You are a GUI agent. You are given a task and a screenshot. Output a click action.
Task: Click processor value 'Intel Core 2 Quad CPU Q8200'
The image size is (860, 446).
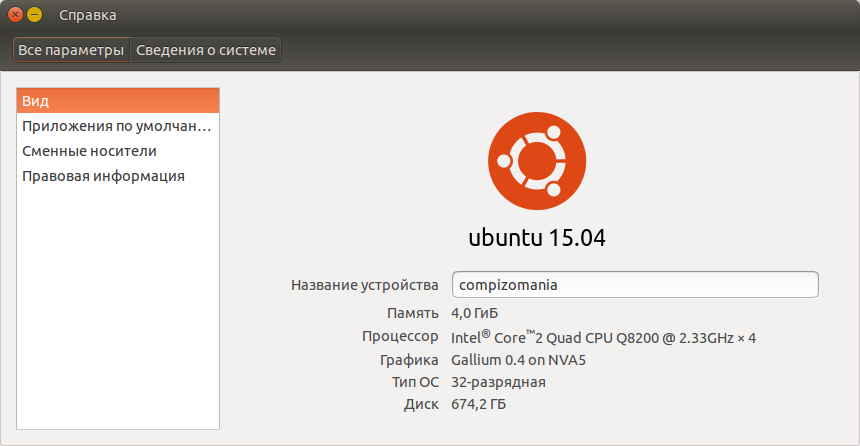[603, 337]
